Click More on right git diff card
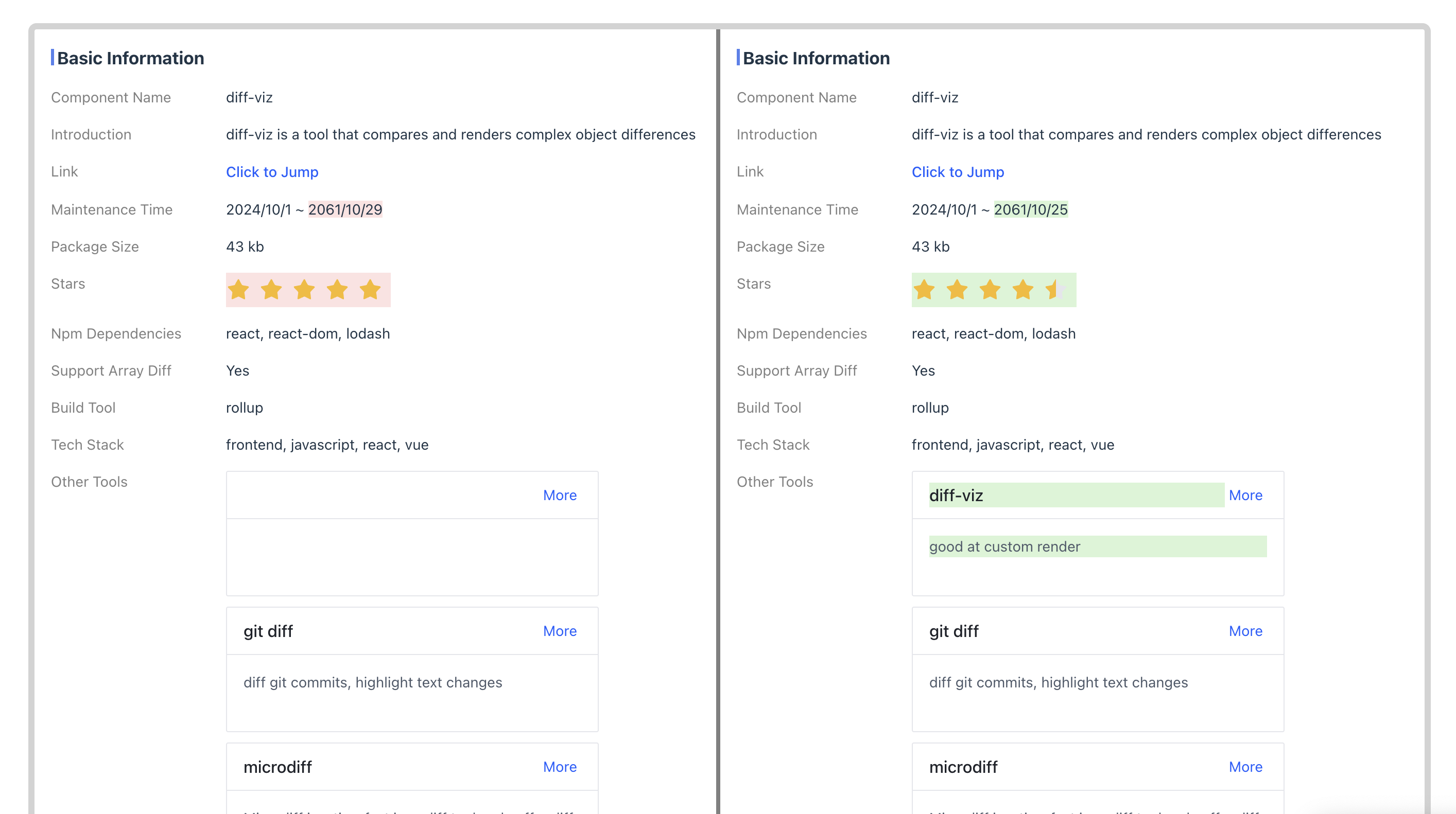The image size is (1456, 814). [x=1245, y=631]
